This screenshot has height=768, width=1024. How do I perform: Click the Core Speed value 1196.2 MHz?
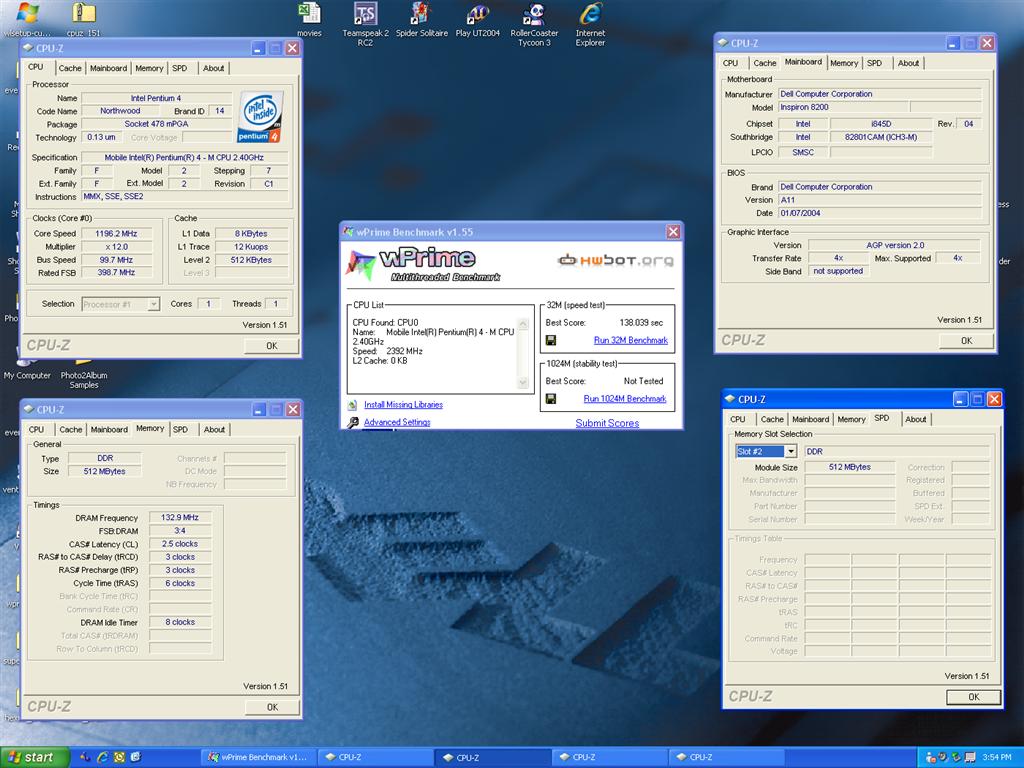tap(116, 234)
